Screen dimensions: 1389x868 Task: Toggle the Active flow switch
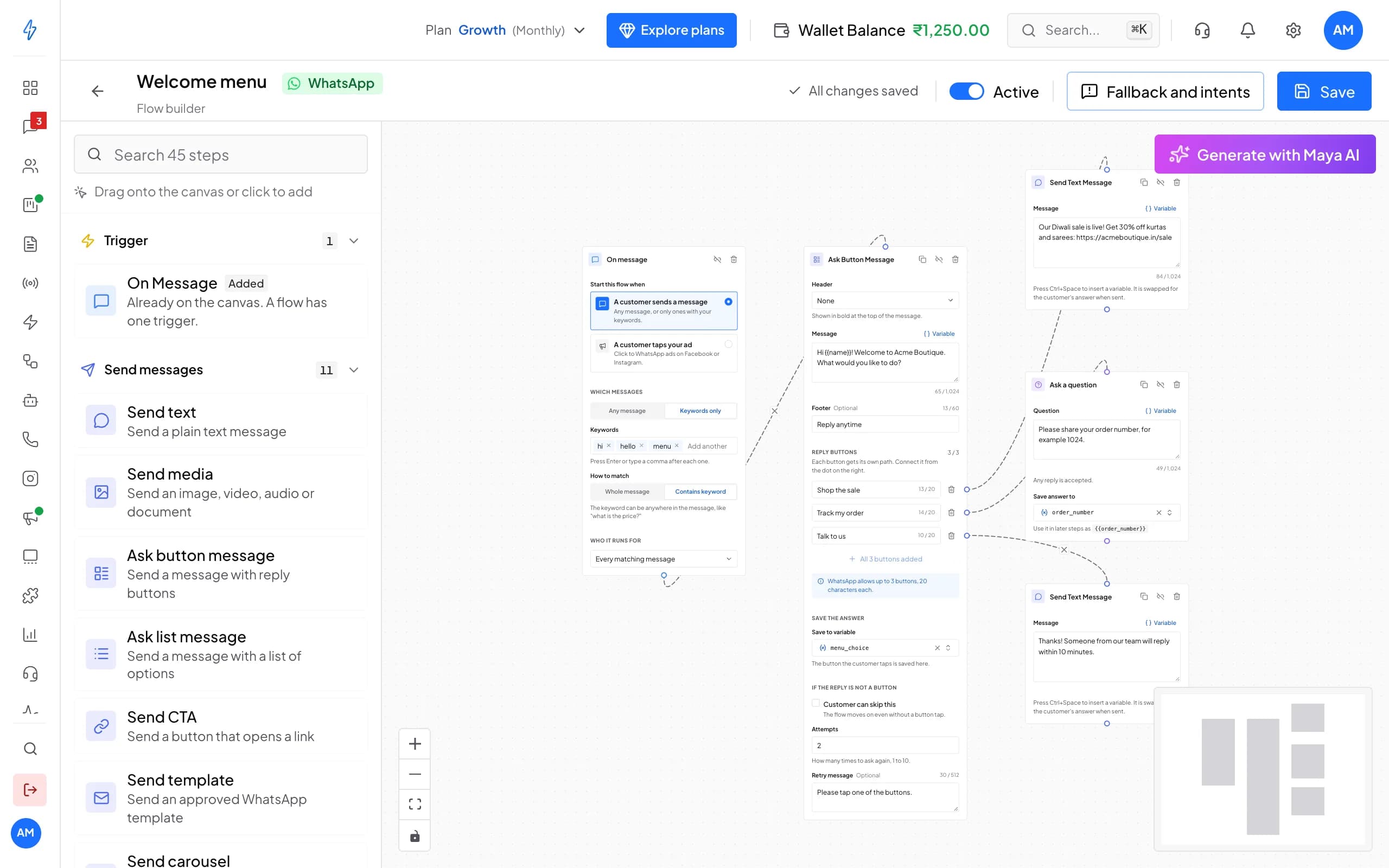click(966, 91)
